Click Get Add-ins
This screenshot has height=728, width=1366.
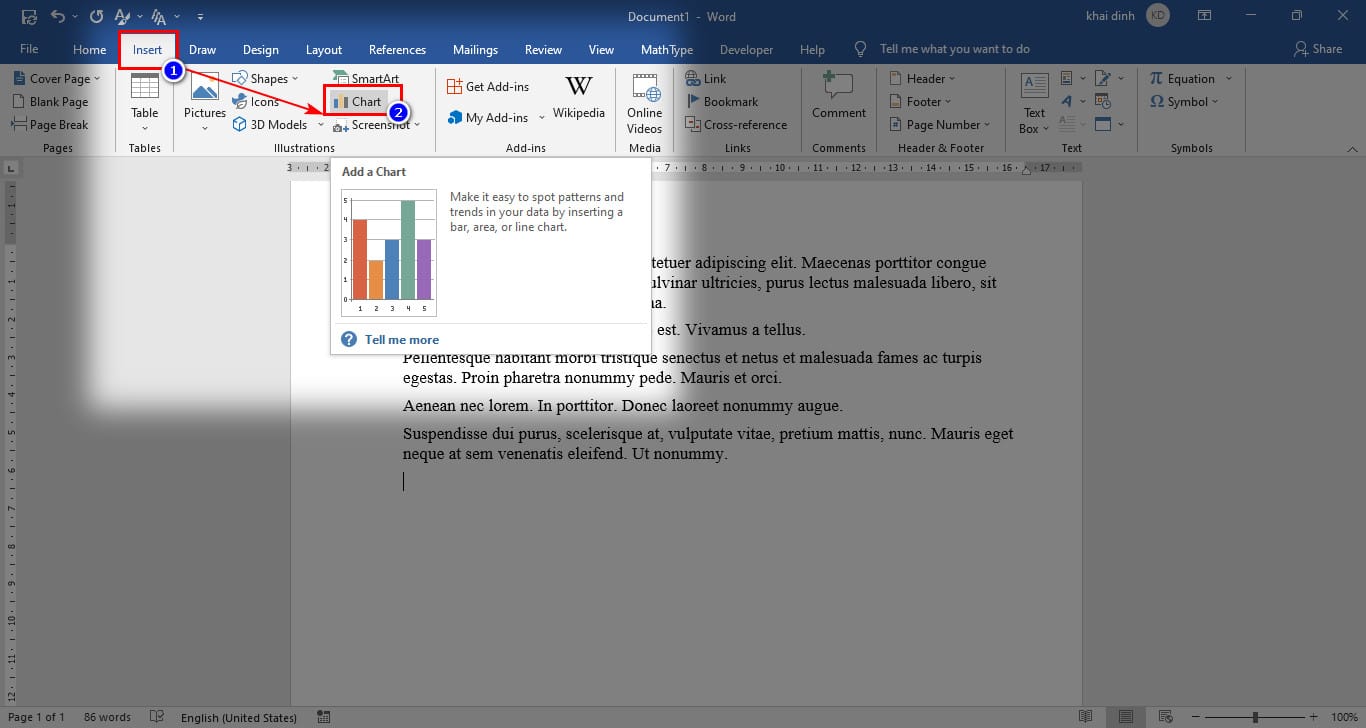(x=488, y=87)
